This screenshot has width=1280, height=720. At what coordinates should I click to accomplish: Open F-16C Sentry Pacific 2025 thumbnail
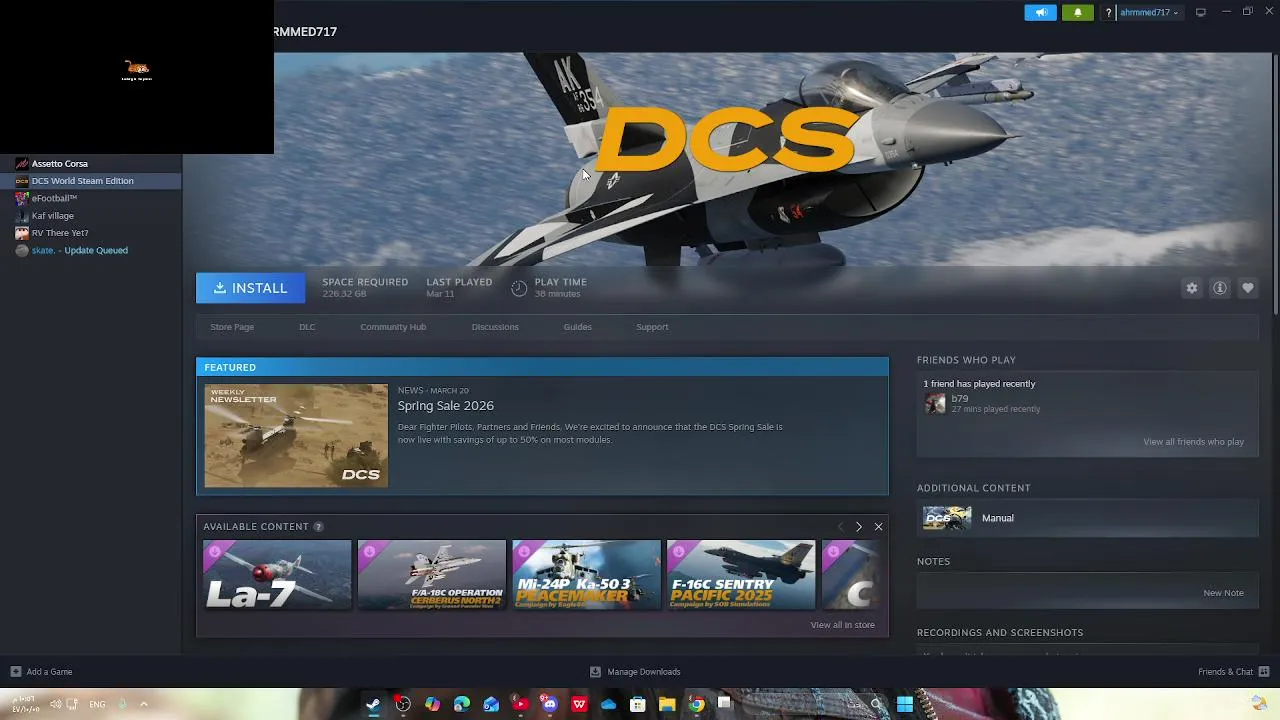click(741, 575)
